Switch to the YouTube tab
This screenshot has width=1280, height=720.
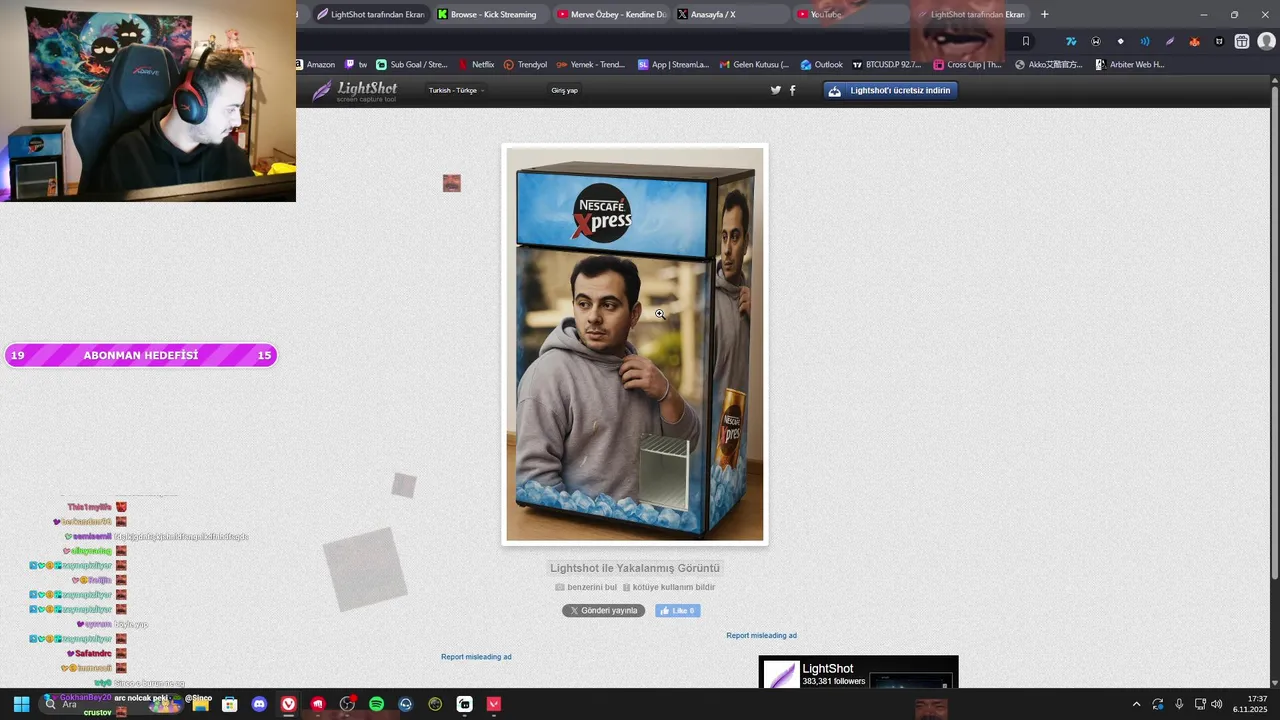coord(850,14)
